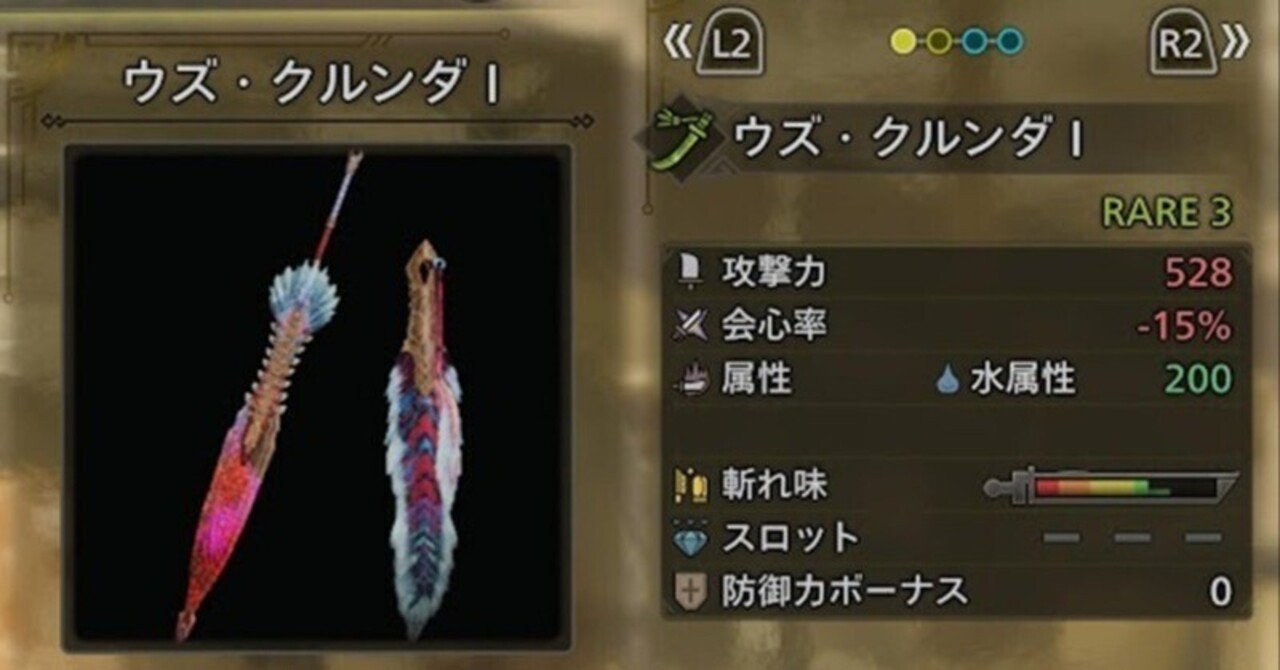Screen dimensions: 1280x670
Task: Click the element attribute icon
Action: (x=690, y=379)
